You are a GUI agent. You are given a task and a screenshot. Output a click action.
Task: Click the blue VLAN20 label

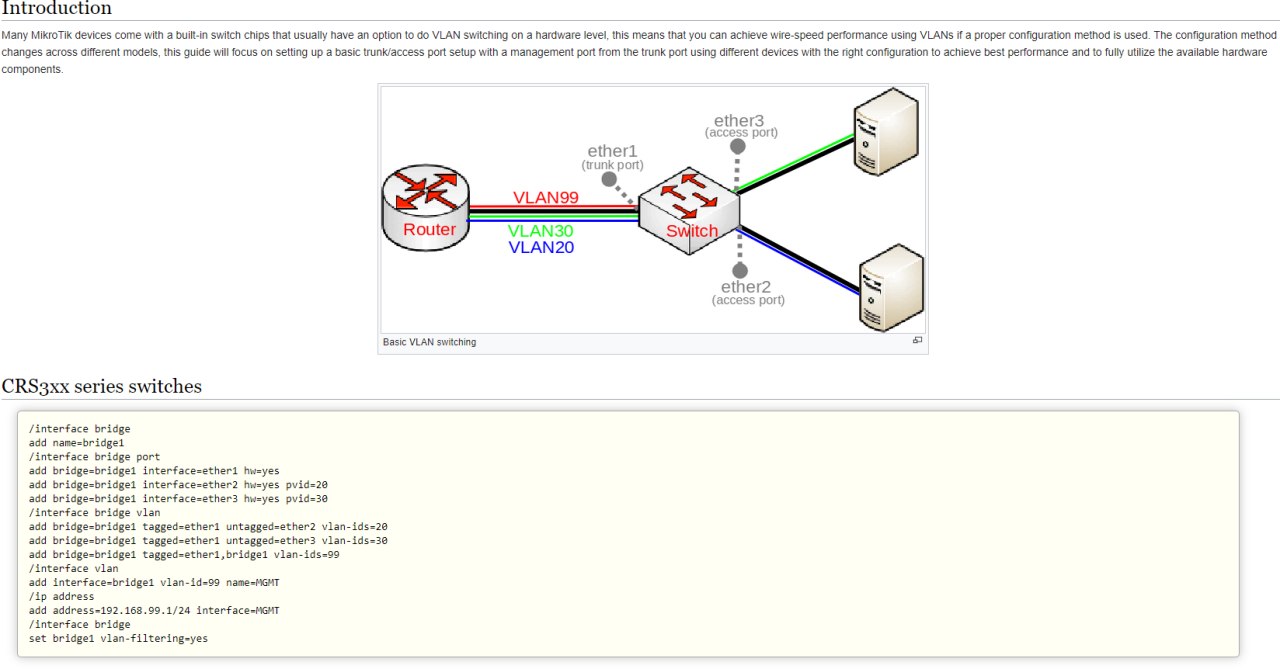click(x=541, y=247)
